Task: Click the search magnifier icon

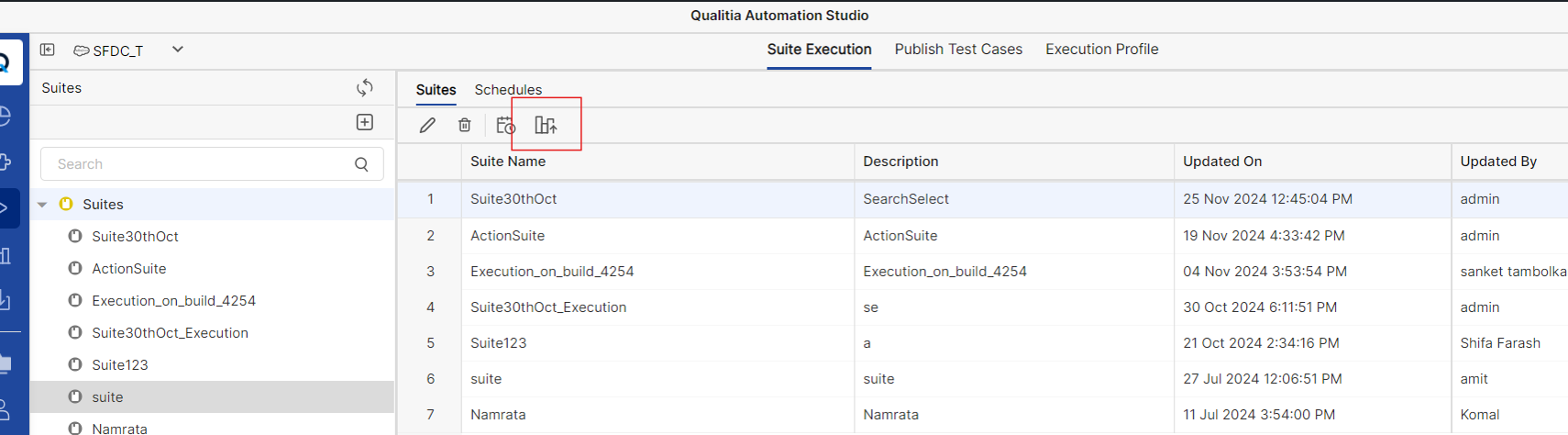Action: pos(361,164)
